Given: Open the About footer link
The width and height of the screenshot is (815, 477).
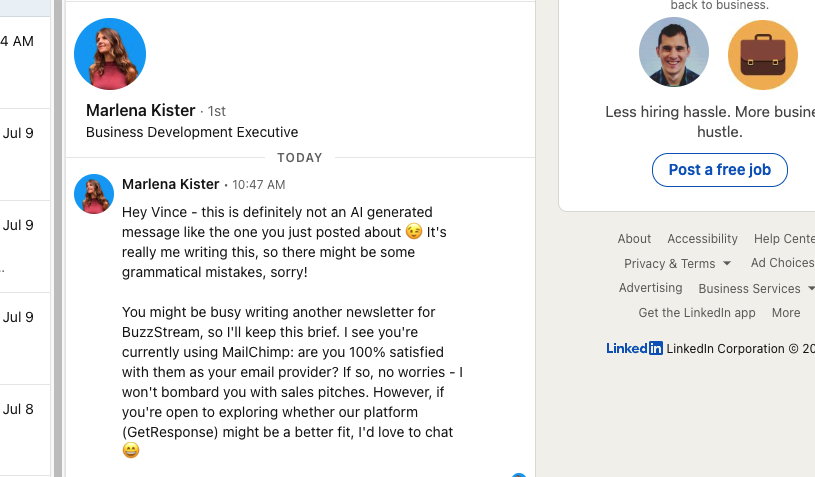Looking at the screenshot, I should (x=634, y=239).
